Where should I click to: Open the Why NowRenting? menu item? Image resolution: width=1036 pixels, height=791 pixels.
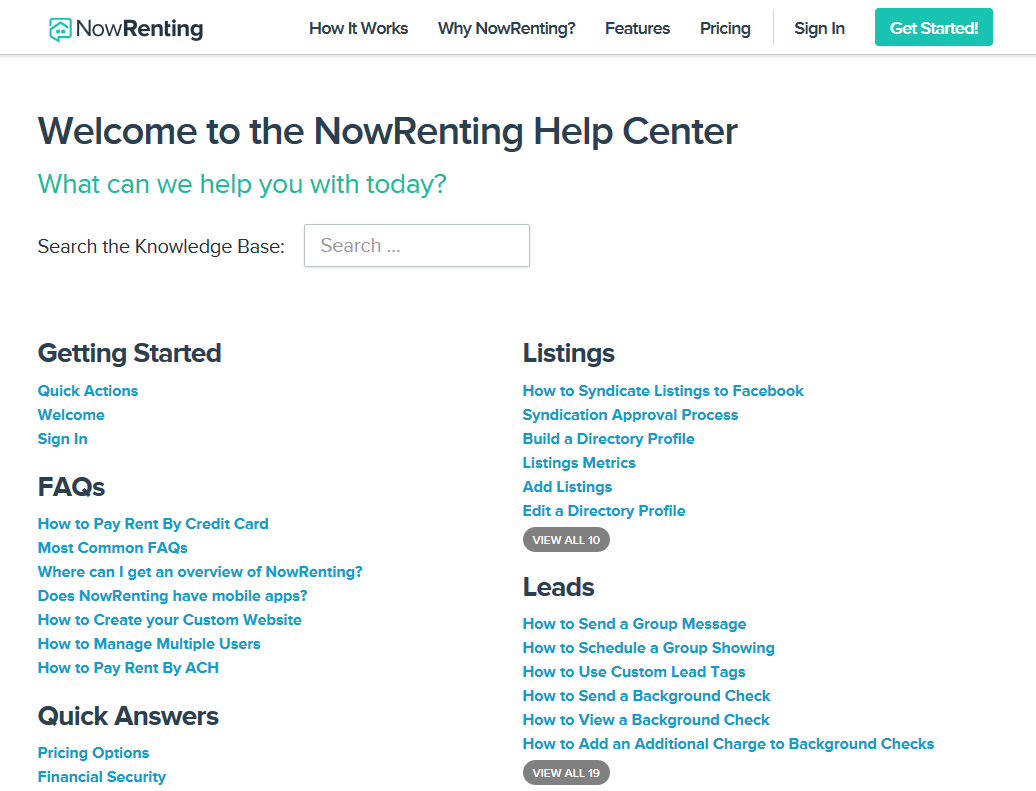(506, 28)
